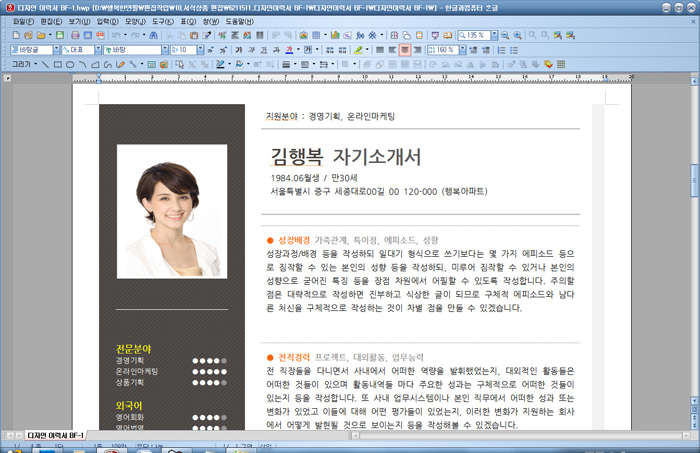The image size is (700, 453).
Task: Apply line color pen on drawing toolbar
Action: pos(220,64)
